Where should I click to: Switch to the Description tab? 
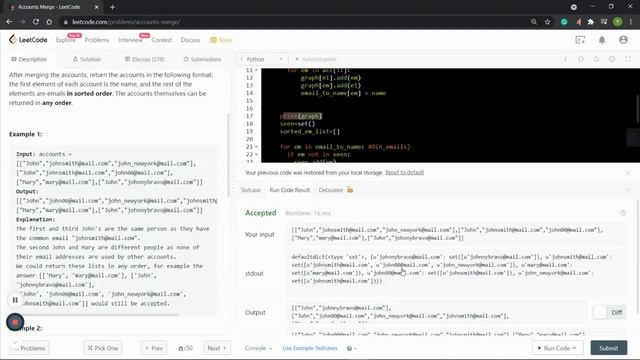[x=29, y=59]
